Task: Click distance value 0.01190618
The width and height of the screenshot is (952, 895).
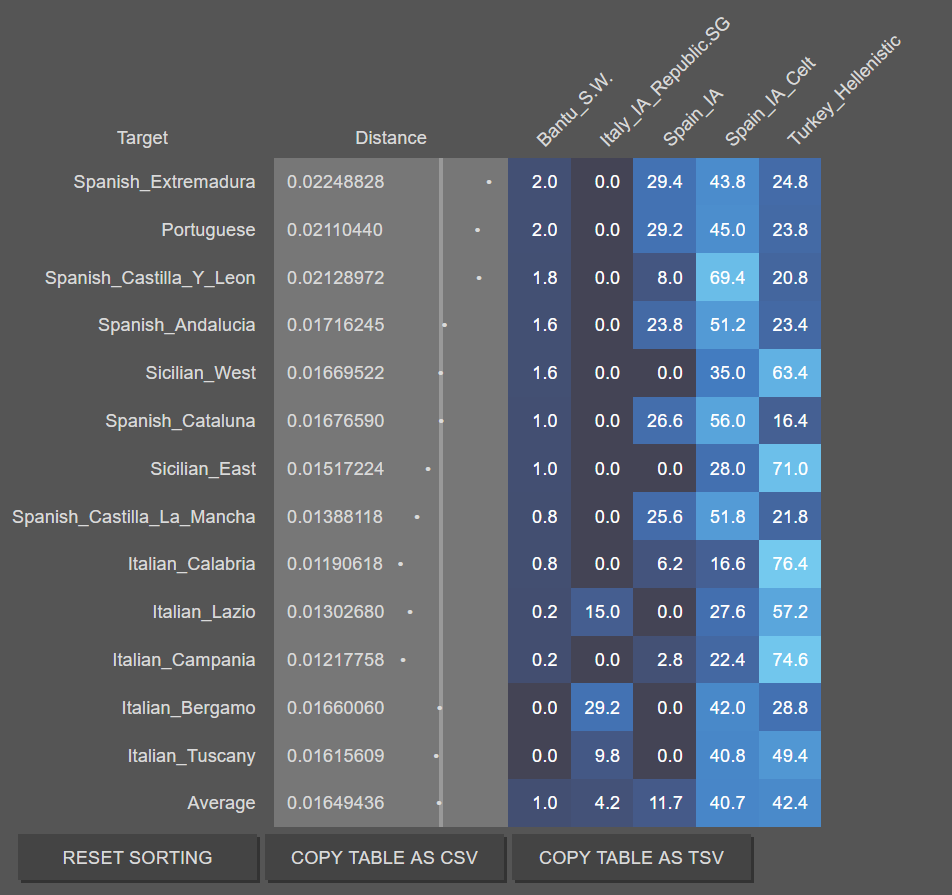Action: click(x=335, y=563)
